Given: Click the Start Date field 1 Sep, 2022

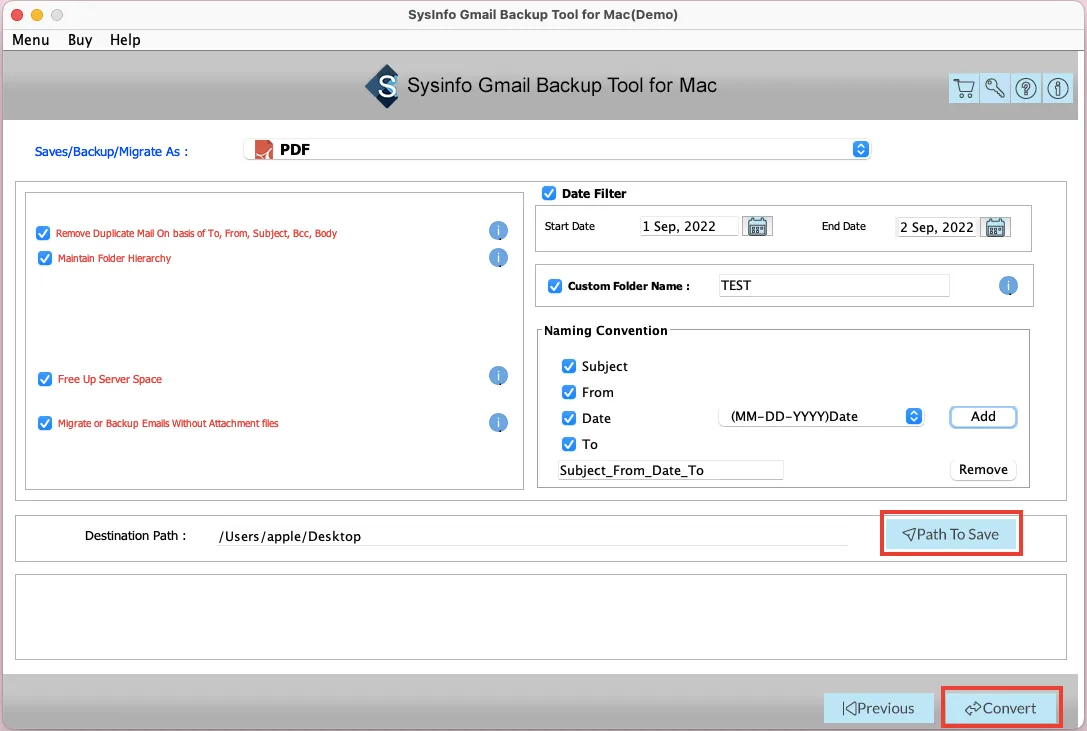Looking at the screenshot, I should [x=689, y=226].
